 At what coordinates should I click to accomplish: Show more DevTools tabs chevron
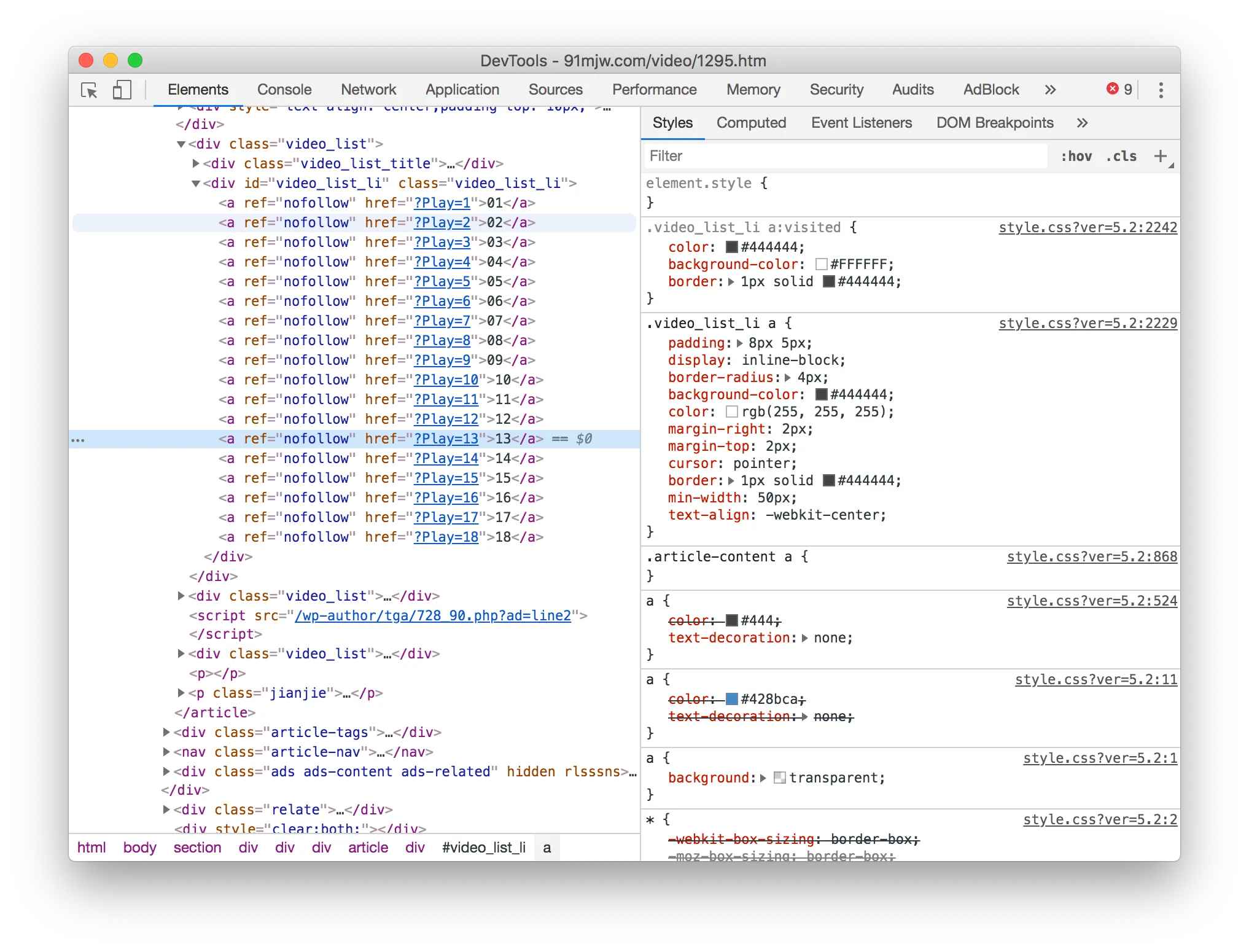(x=1050, y=90)
